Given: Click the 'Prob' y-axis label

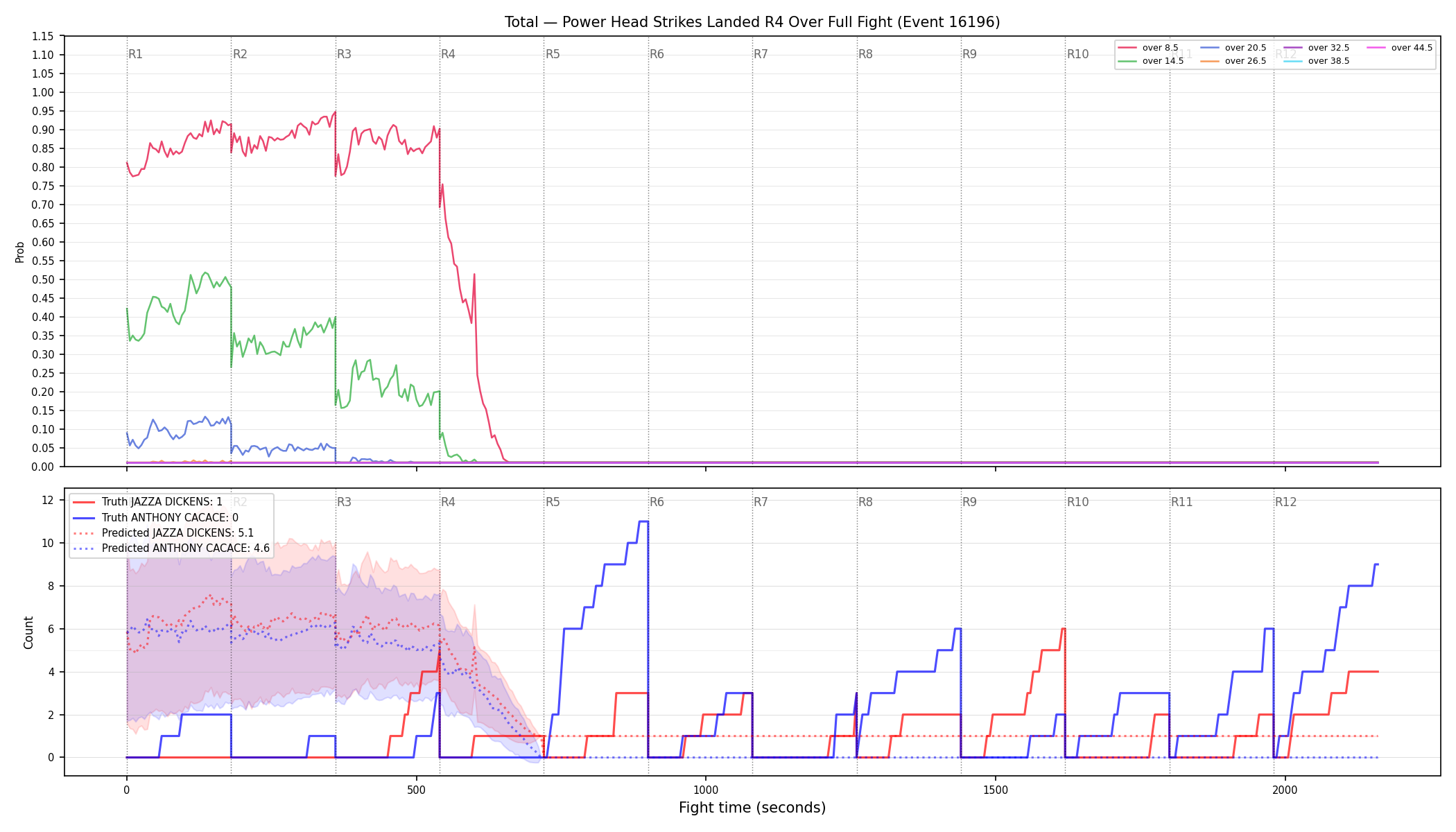Looking at the screenshot, I should pos(20,252).
